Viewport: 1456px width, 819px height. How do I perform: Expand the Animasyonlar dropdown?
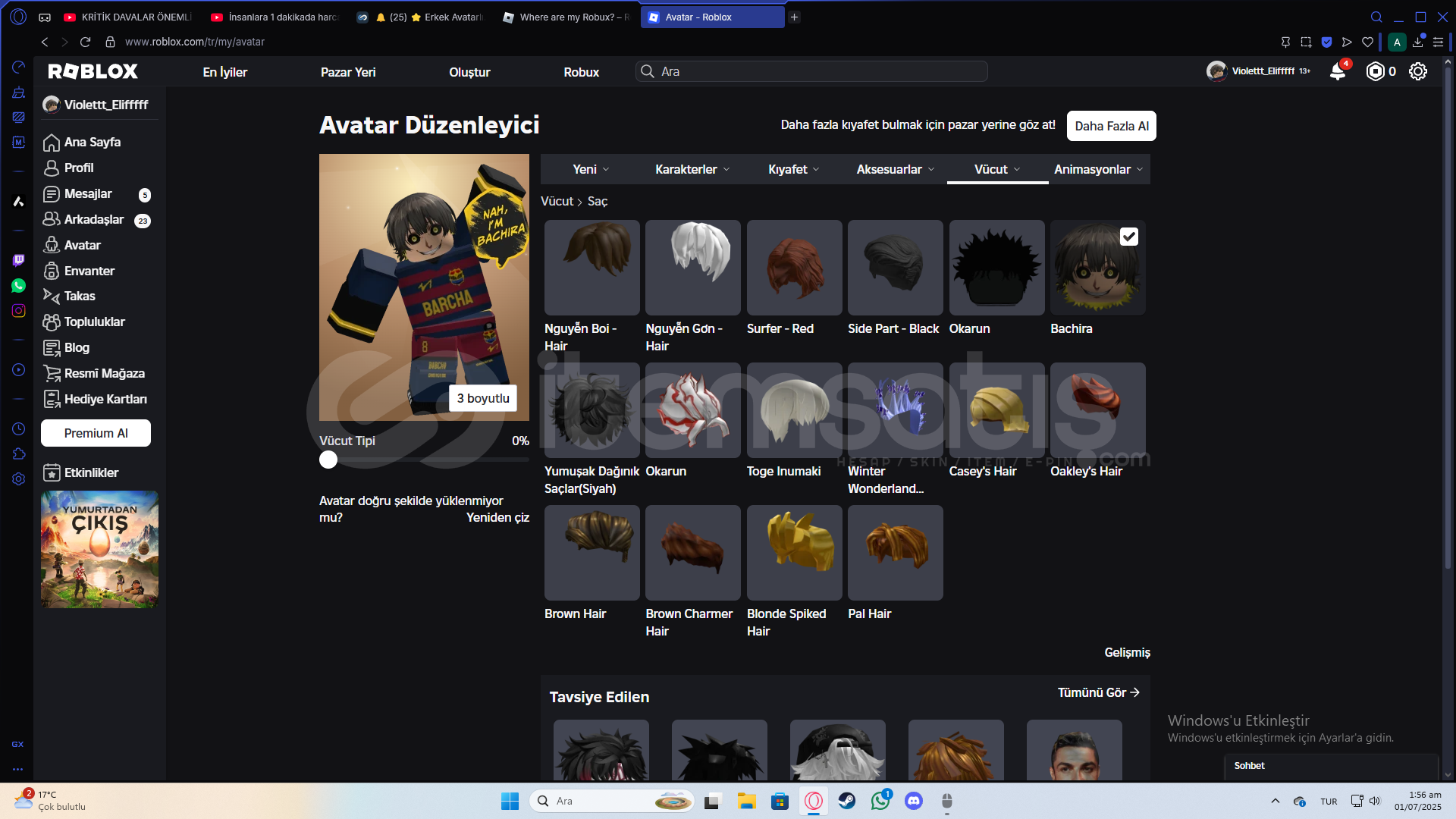1098,169
